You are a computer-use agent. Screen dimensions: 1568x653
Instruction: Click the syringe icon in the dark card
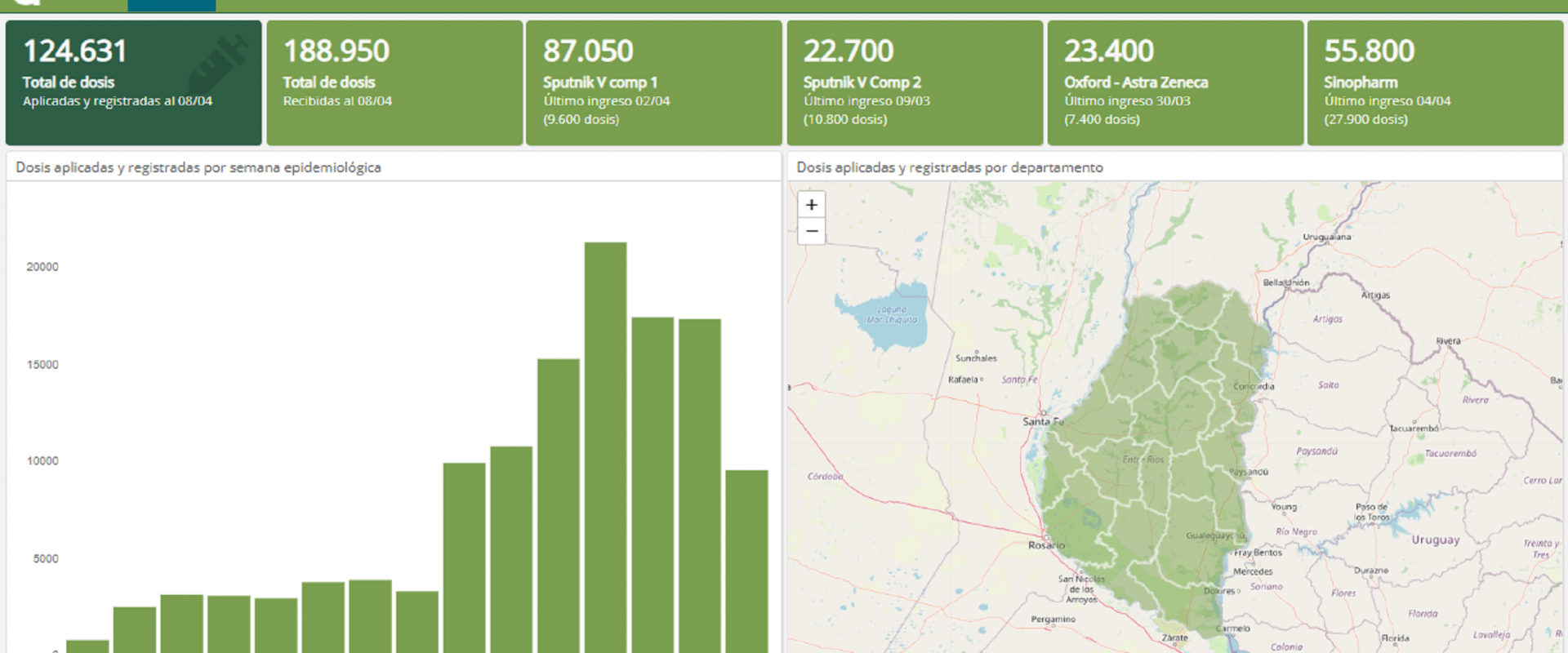point(219,64)
